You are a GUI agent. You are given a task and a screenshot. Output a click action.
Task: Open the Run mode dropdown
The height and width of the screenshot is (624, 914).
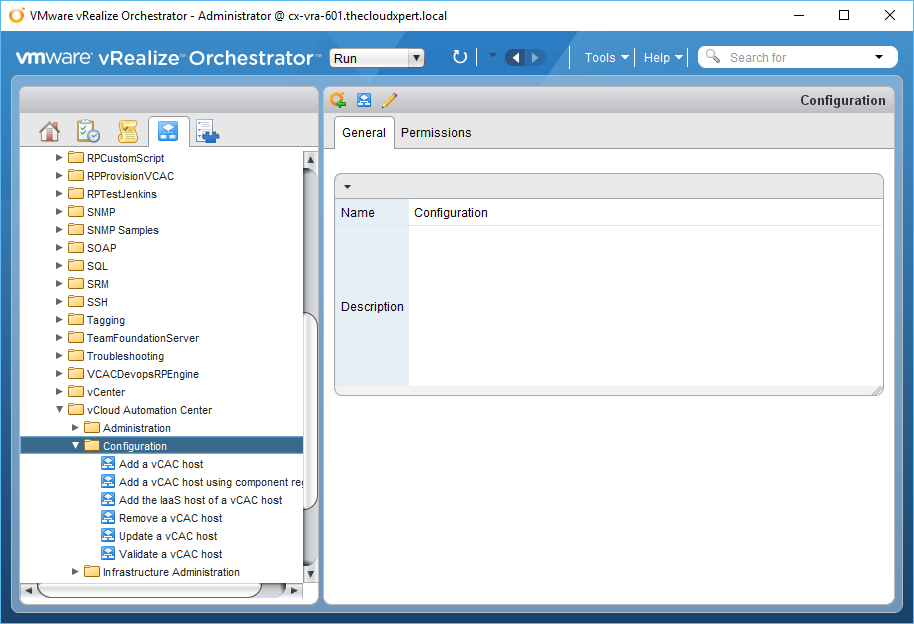(377, 58)
